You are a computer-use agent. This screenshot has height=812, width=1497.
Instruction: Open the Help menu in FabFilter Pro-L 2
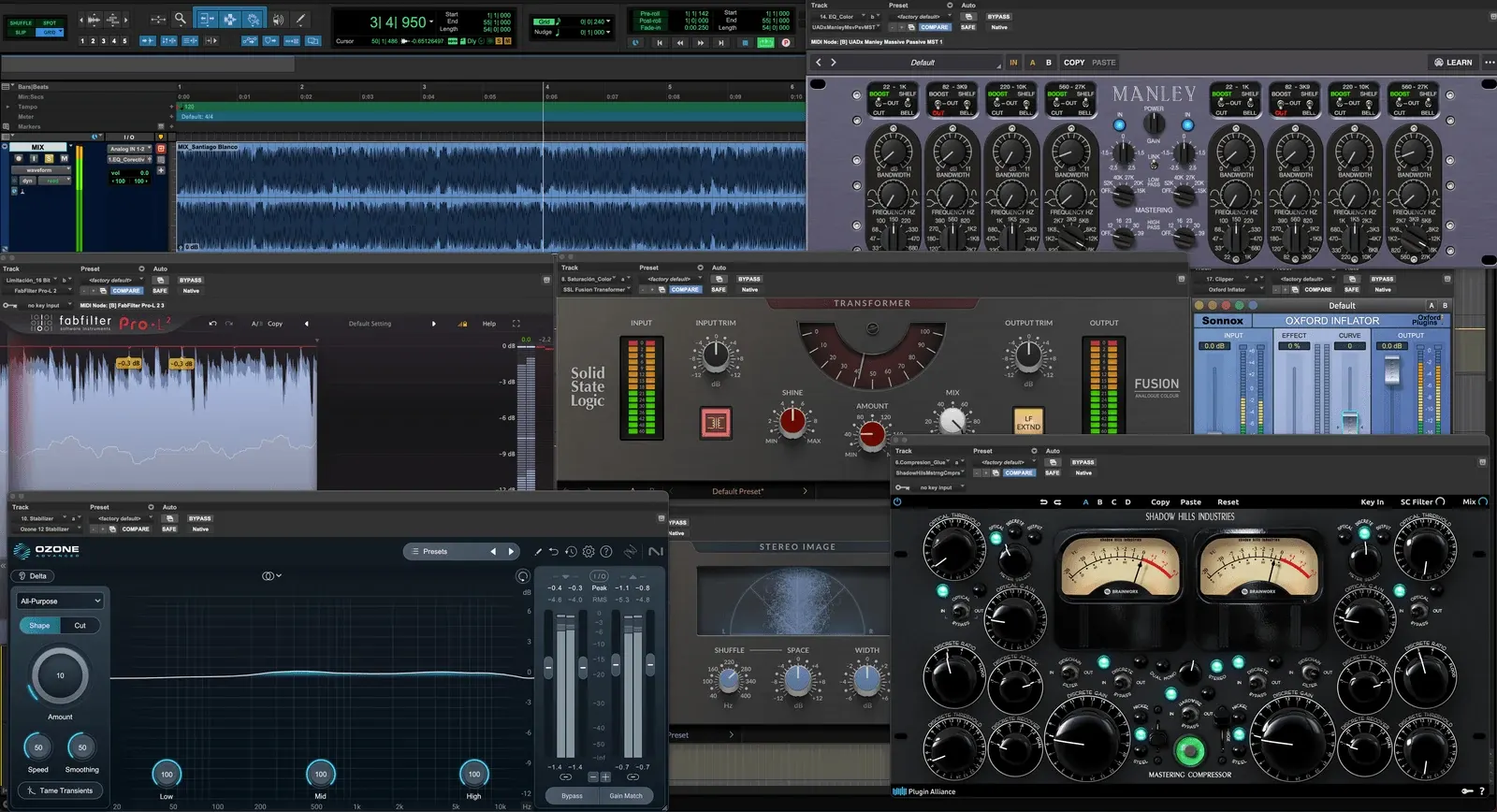489,324
